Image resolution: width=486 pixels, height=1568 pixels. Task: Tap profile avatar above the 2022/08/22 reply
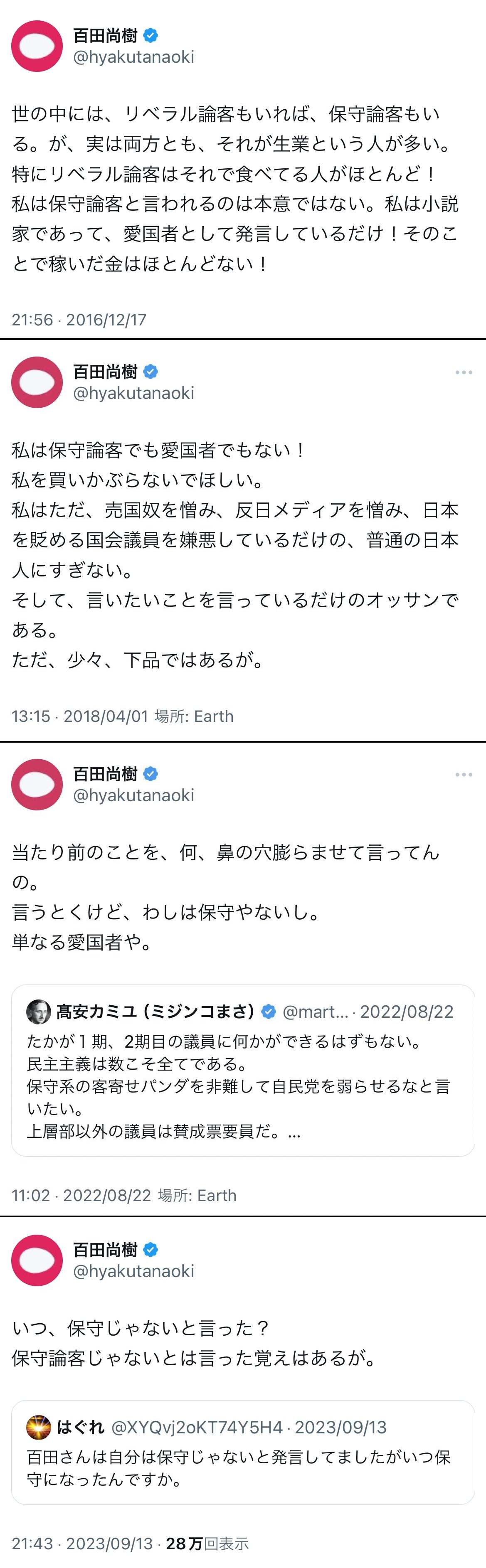[37, 785]
